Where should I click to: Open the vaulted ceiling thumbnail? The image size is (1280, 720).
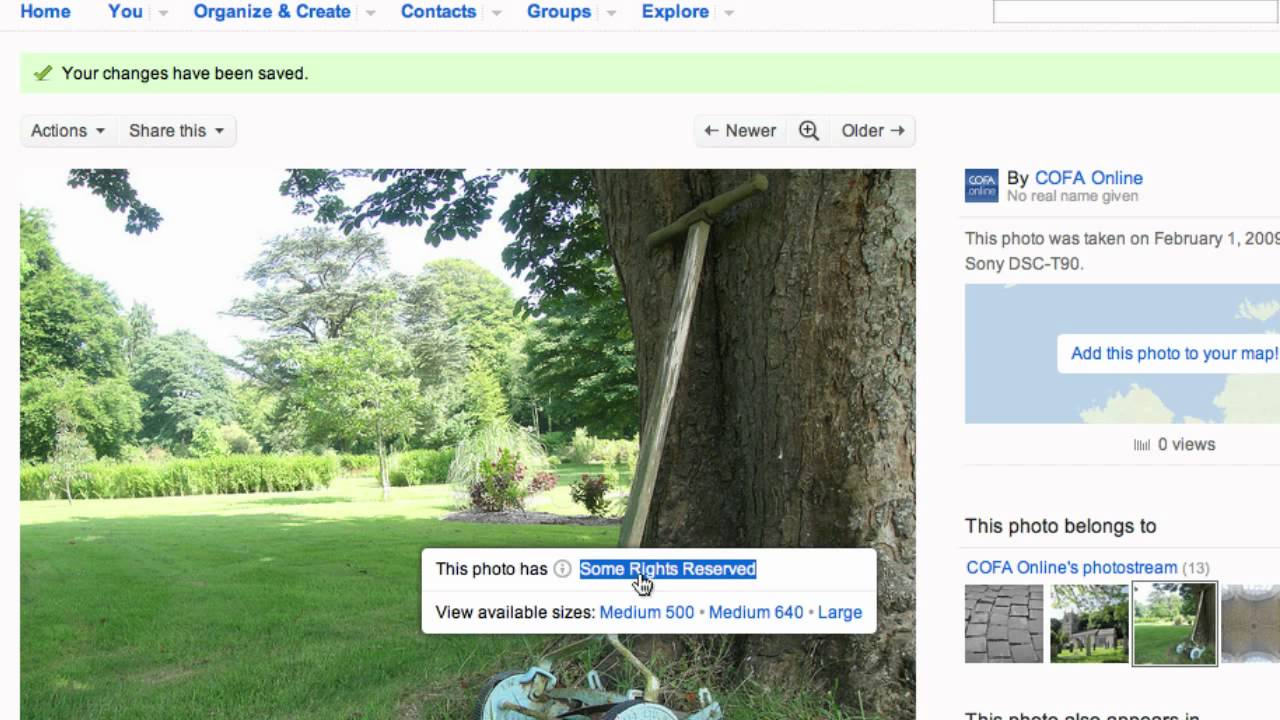(1251, 624)
